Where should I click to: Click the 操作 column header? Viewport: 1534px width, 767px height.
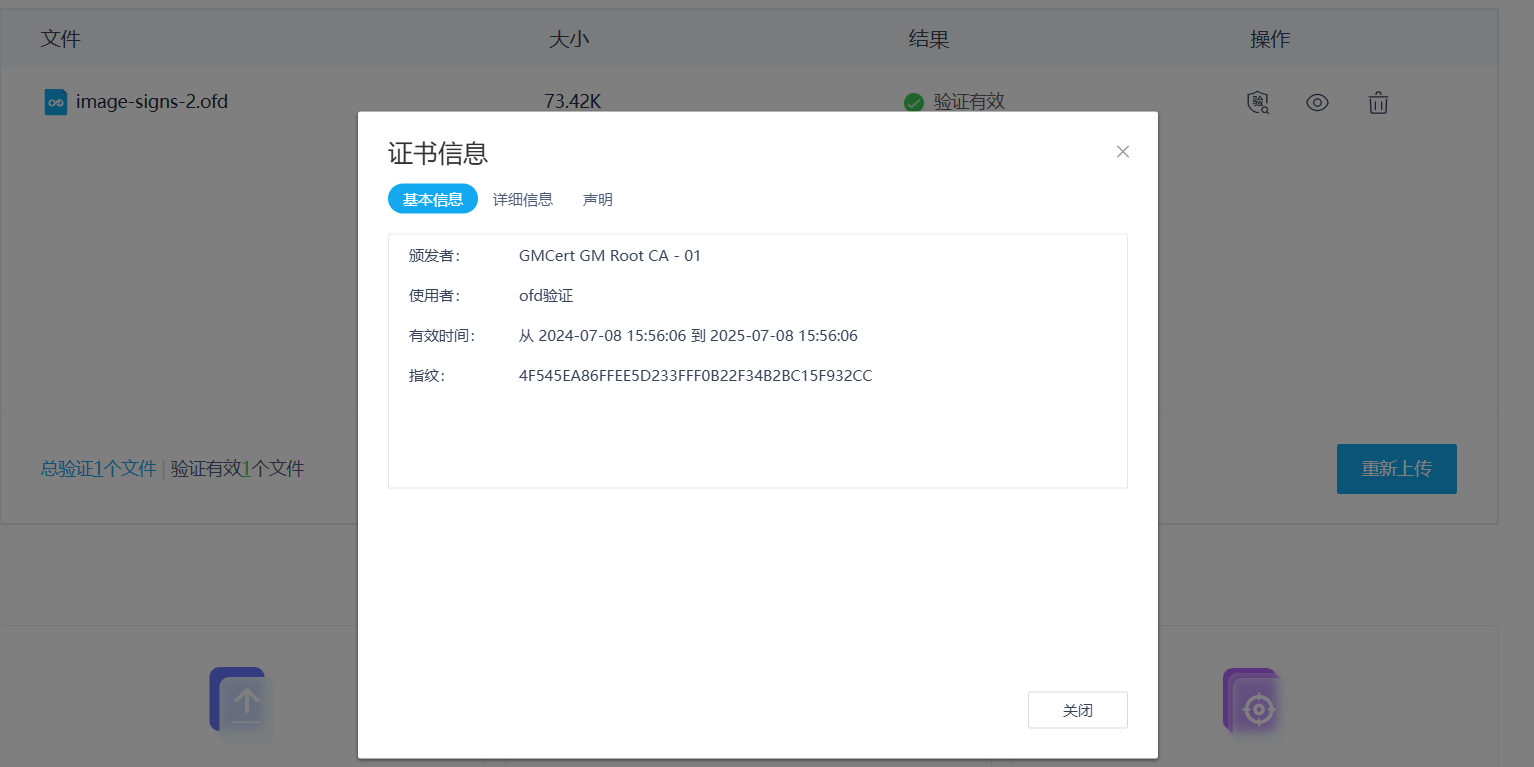tap(1270, 39)
